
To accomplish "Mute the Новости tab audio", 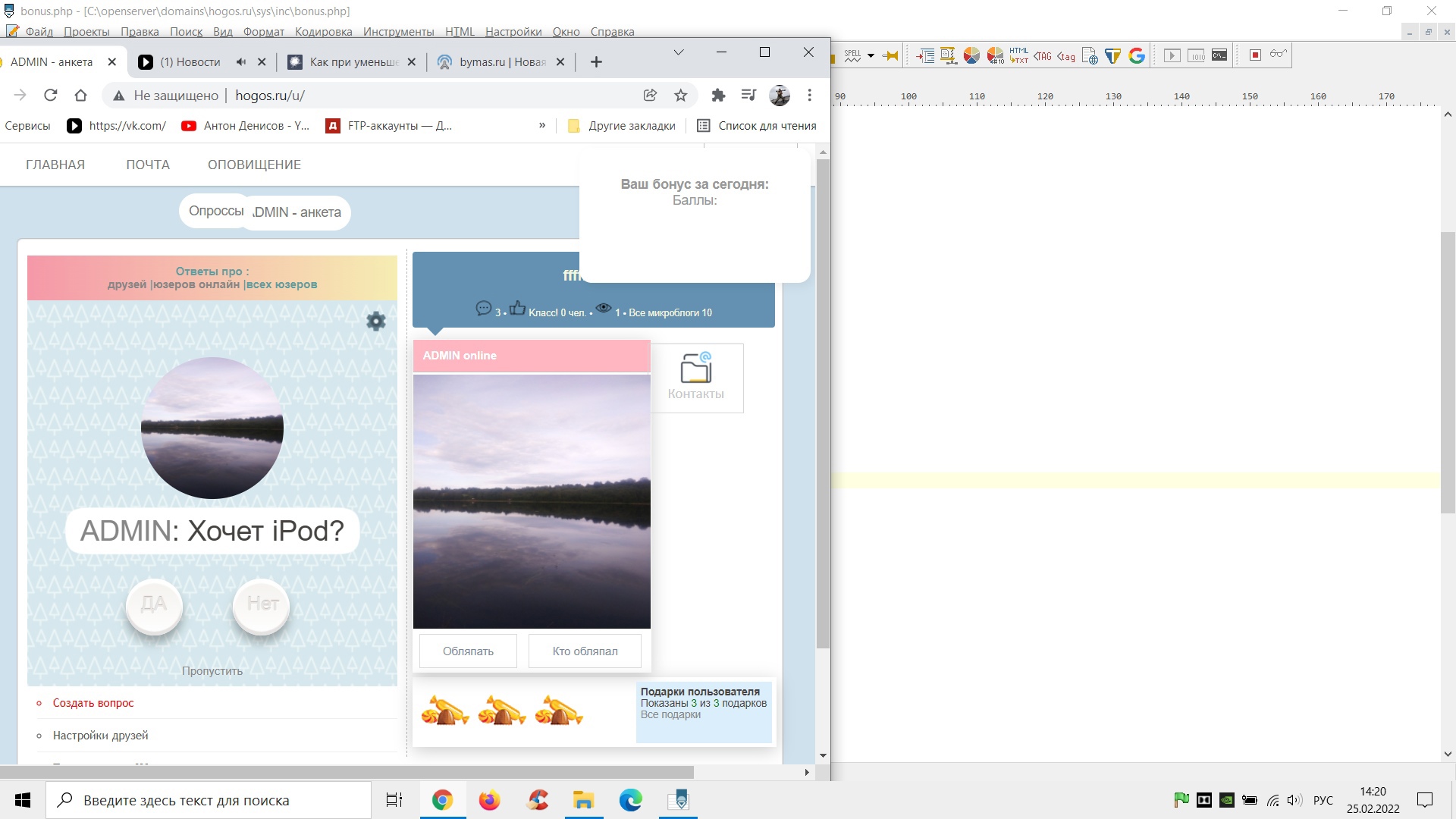I will [x=241, y=62].
